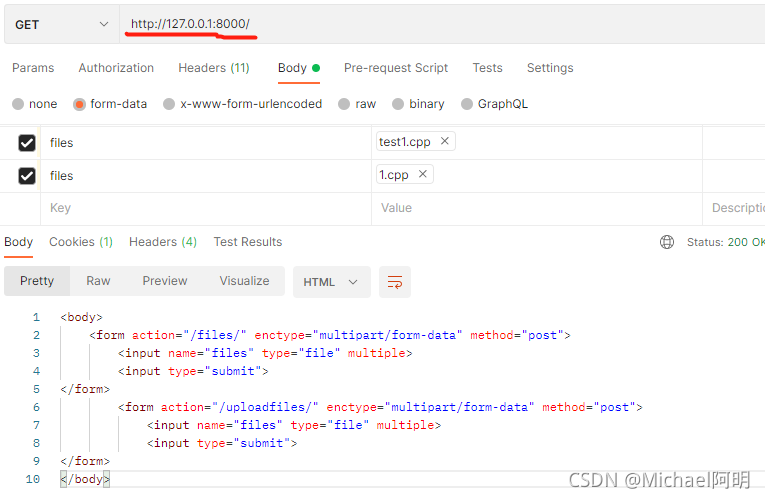Image resolution: width=765 pixels, height=498 pixels.
Task: Click response line 1 with the body tag
Action: 81,317
